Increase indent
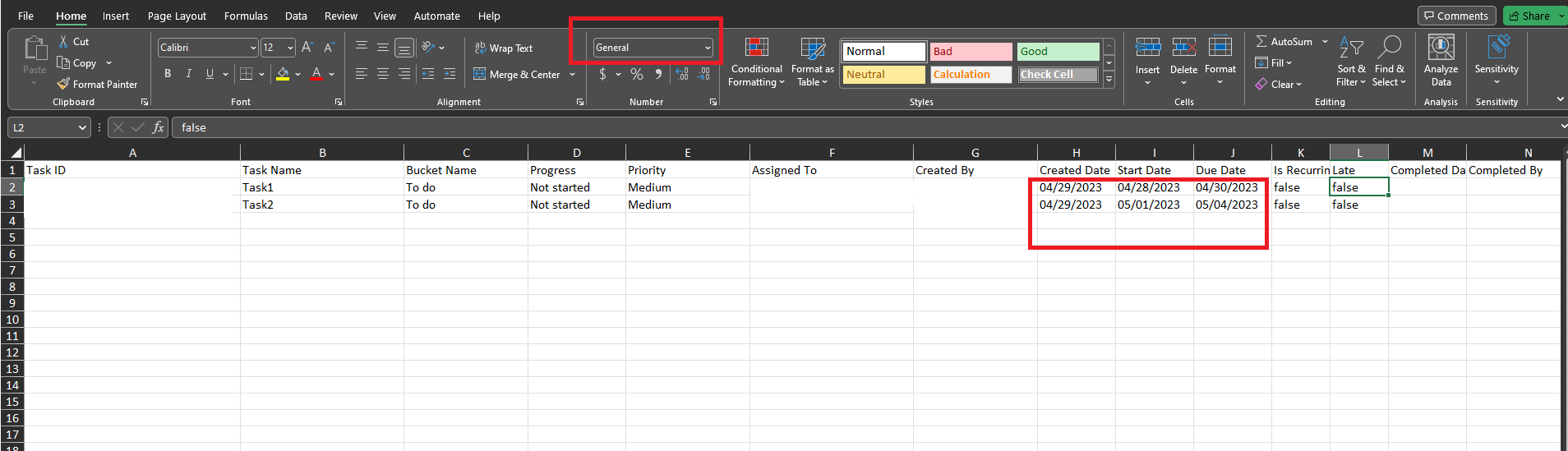The height and width of the screenshot is (451, 1568). click(x=450, y=74)
